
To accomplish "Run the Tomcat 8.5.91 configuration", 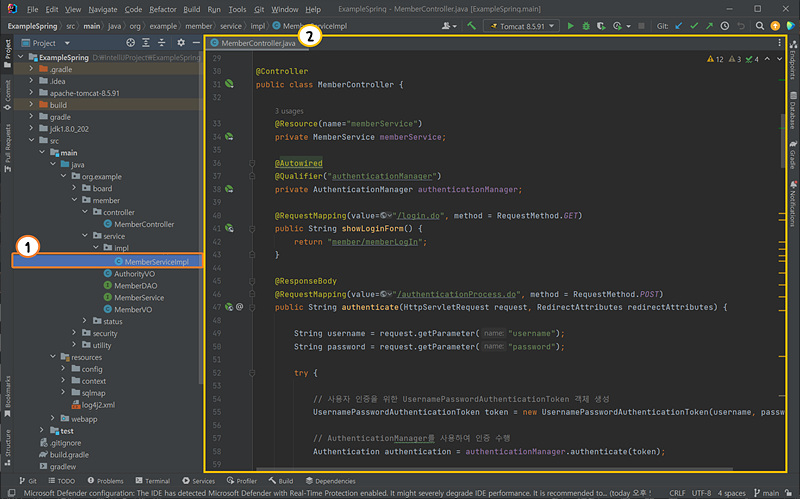I will tap(570, 26).
